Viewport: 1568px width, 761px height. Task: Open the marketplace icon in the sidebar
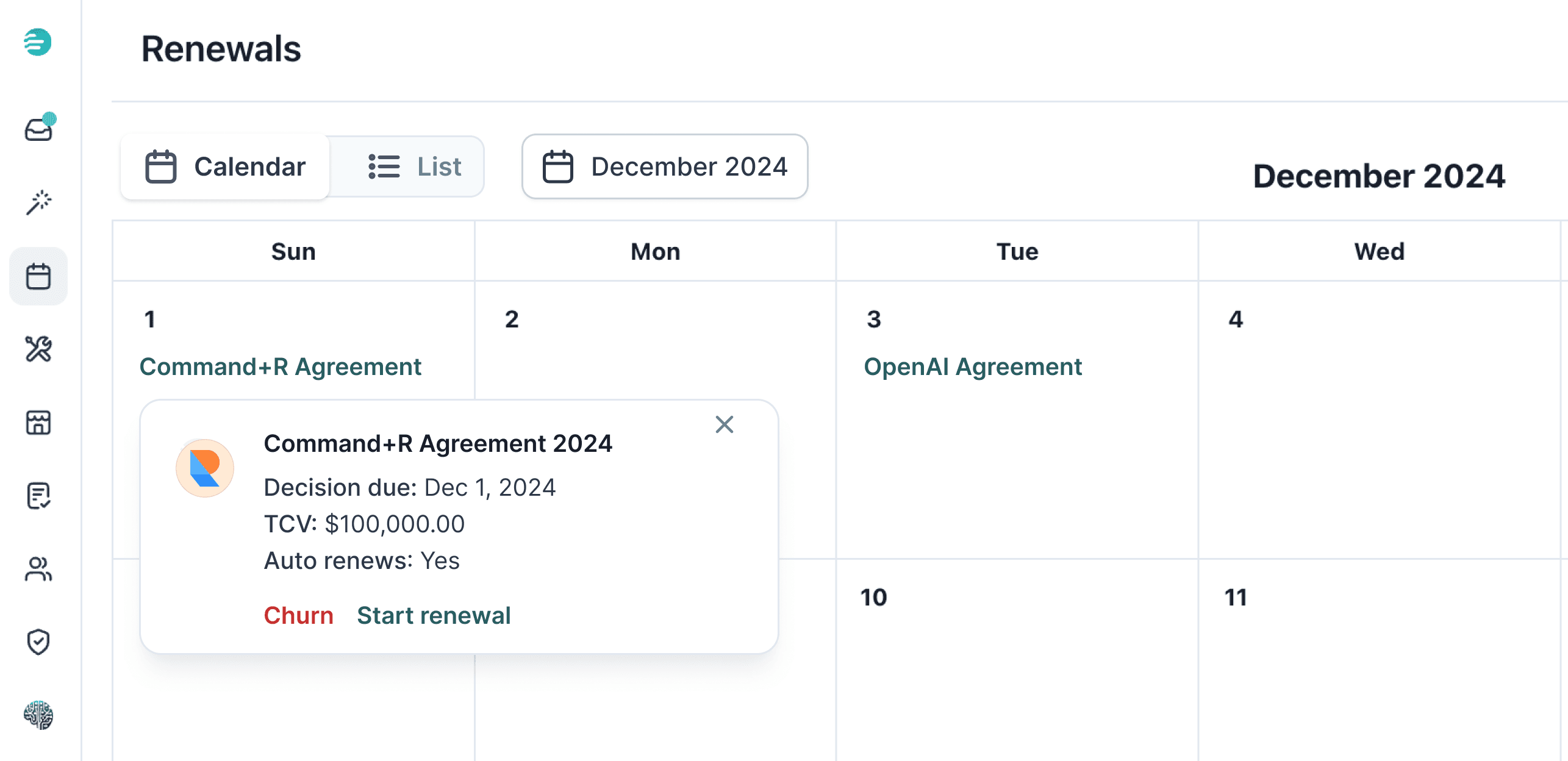click(x=38, y=423)
